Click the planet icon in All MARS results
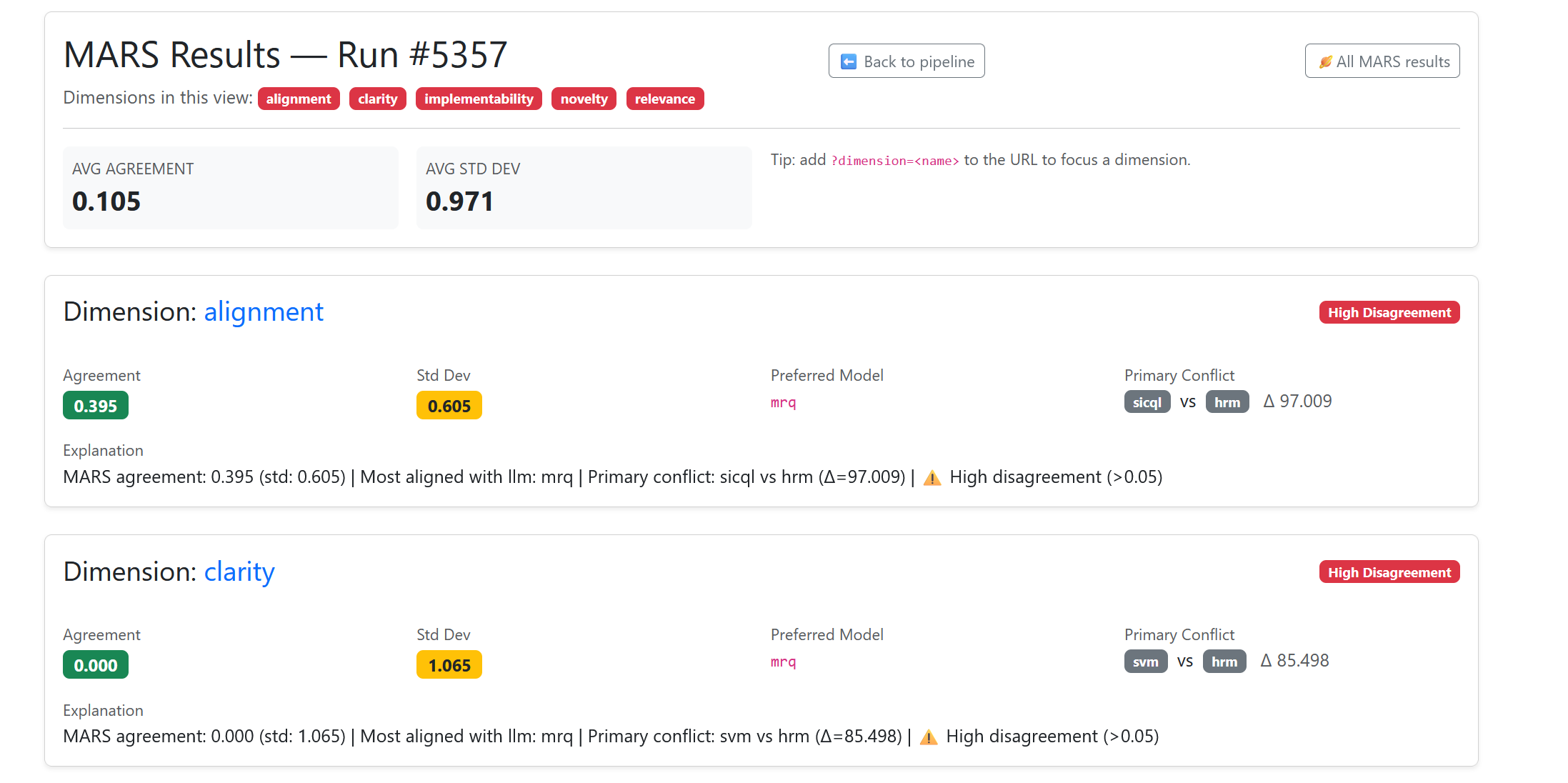Viewport: 1568px width, 783px height. click(1325, 61)
